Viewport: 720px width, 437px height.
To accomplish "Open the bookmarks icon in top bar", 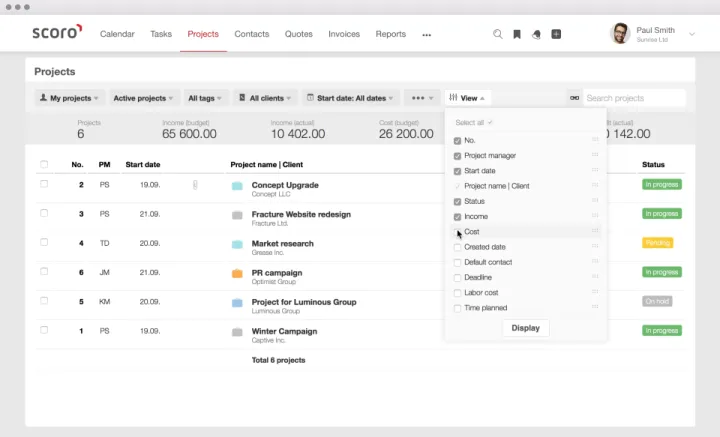I will pos(517,34).
